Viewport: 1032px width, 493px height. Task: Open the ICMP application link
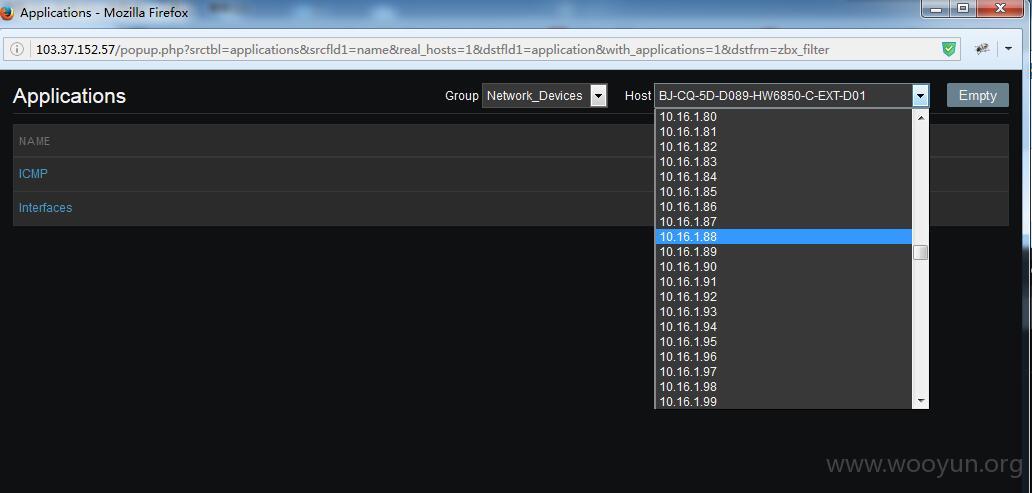(x=33, y=174)
